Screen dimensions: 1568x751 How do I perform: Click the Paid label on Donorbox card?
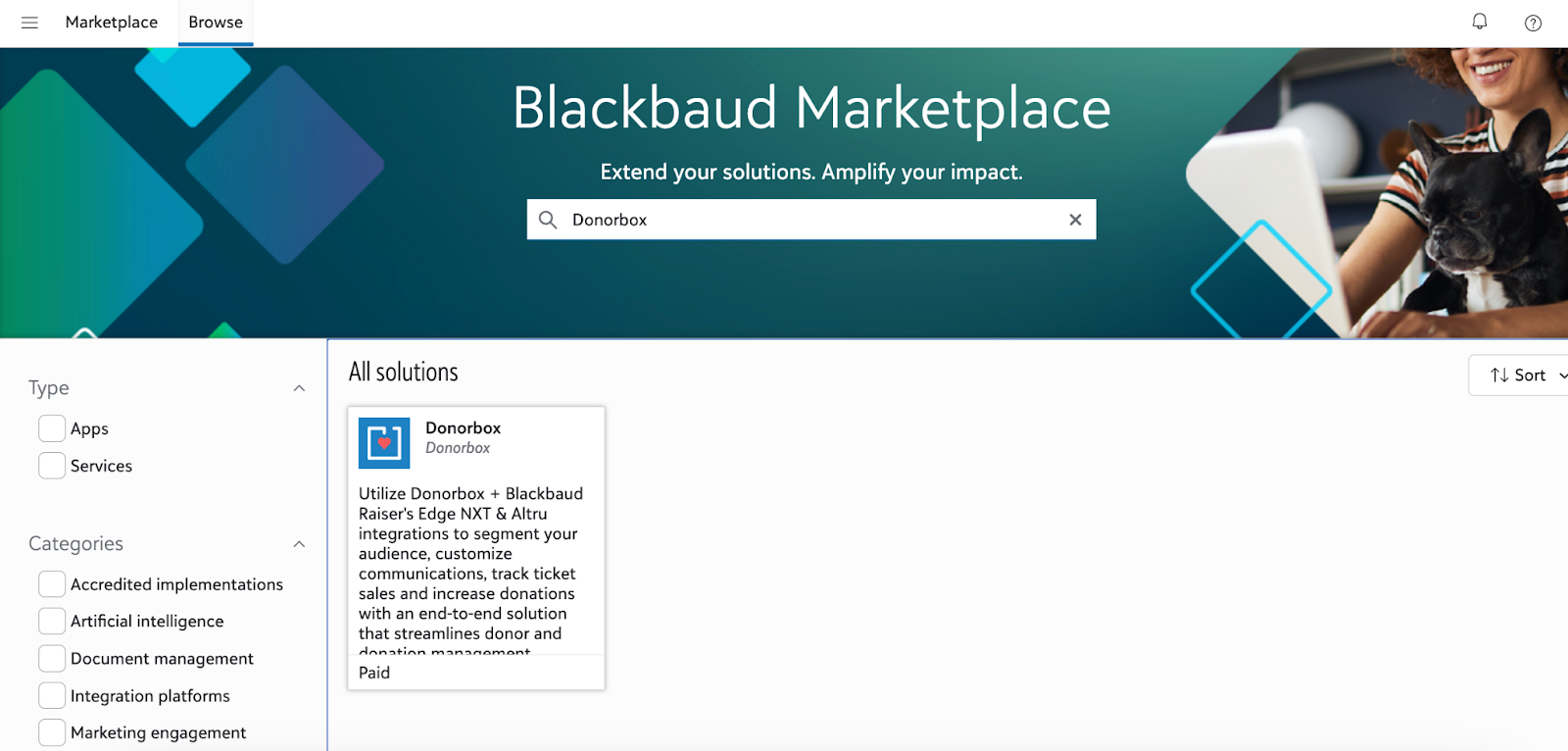(x=374, y=673)
